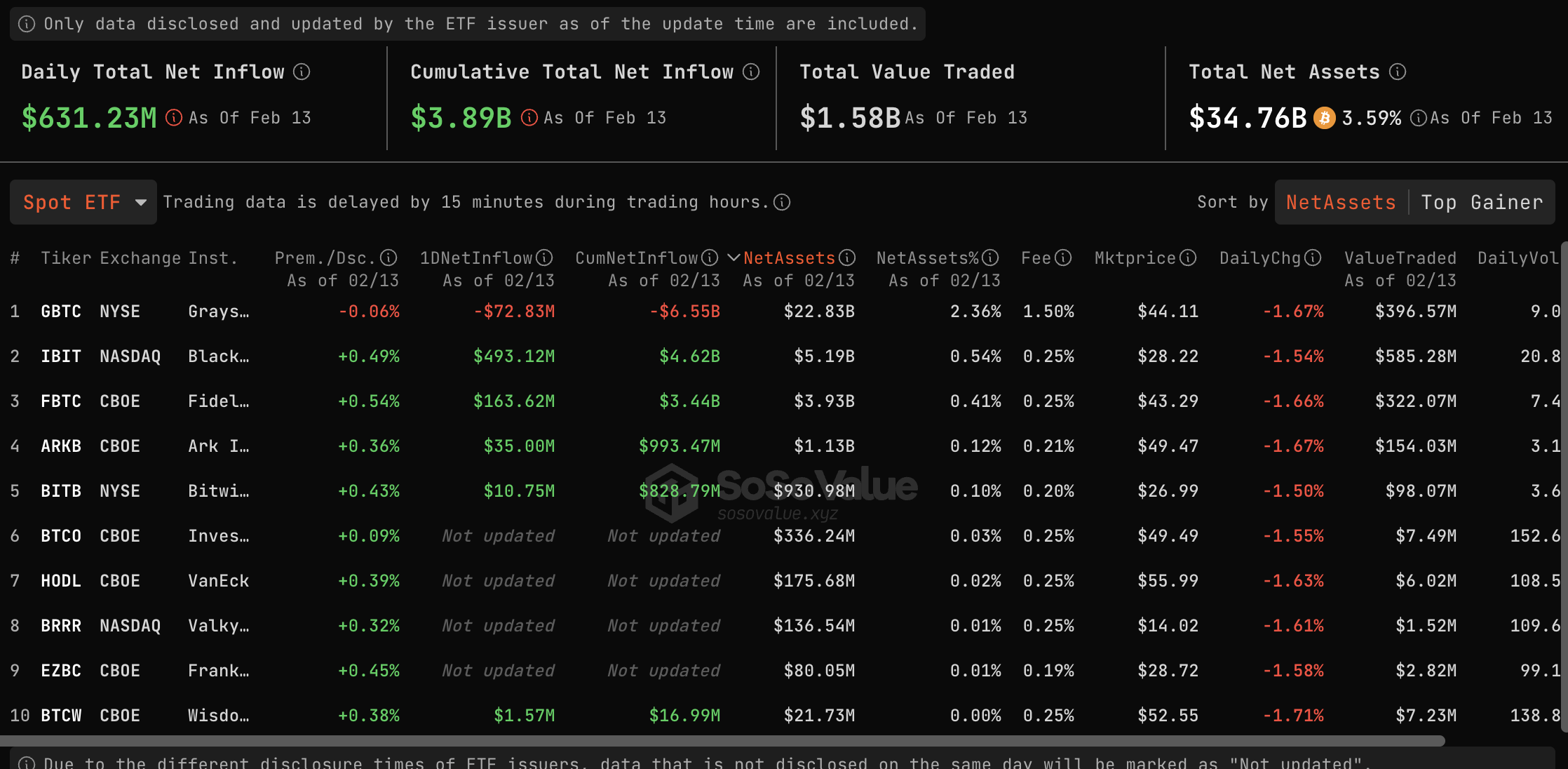This screenshot has height=769, width=1568.
Task: Click the BRRR ticker
Action: click(x=61, y=625)
